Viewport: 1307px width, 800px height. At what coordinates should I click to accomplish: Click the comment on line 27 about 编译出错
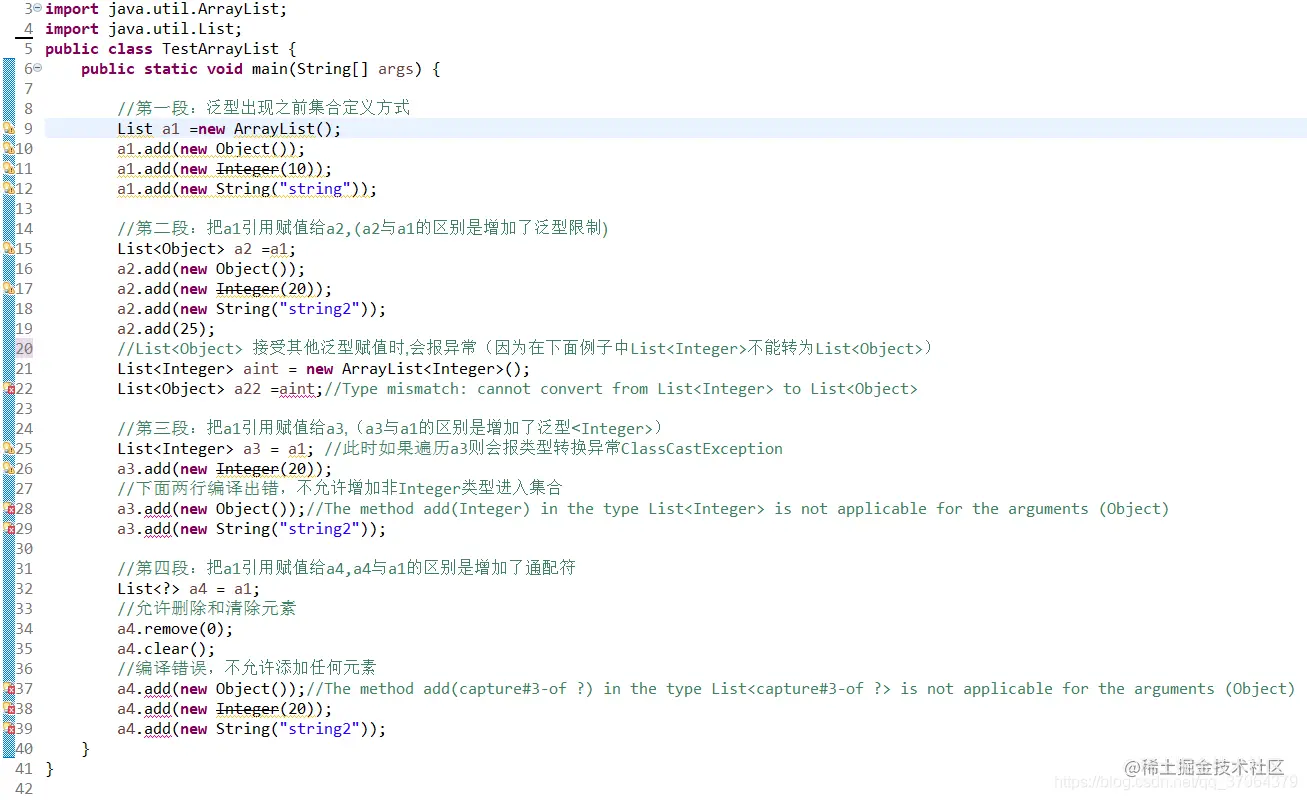(340, 488)
